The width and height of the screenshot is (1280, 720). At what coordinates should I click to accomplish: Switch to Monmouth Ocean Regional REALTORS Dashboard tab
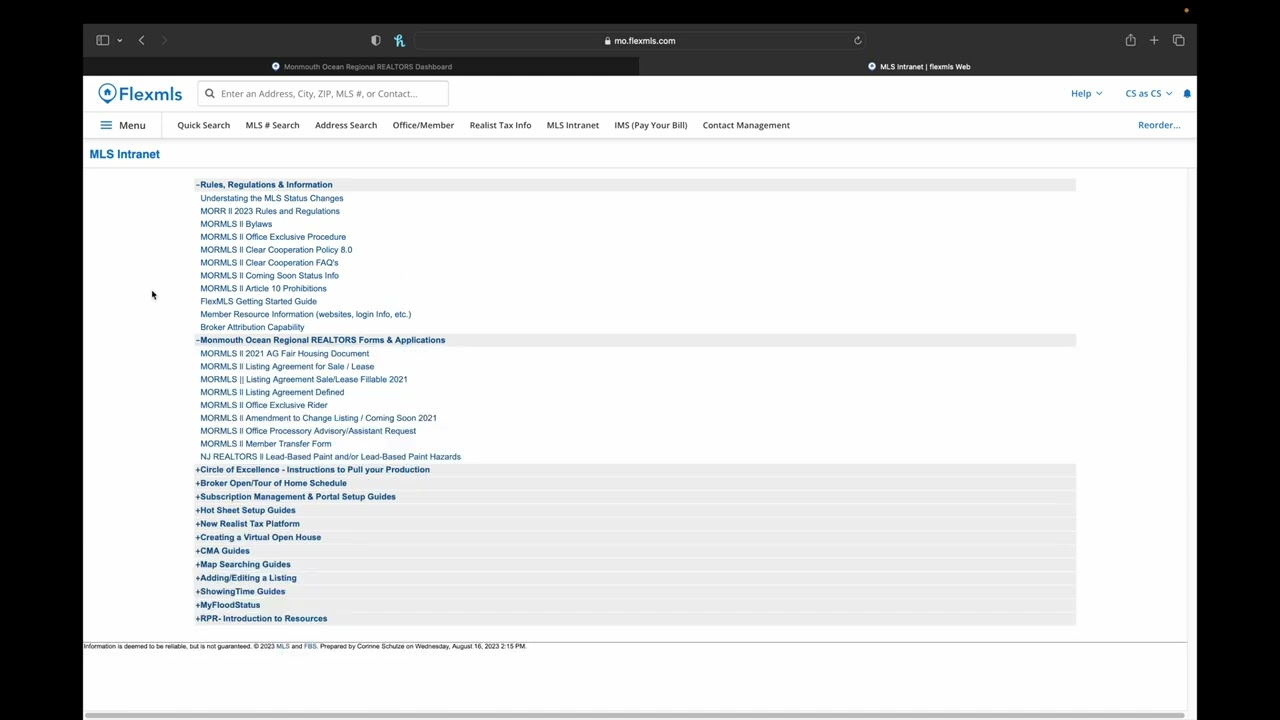[361, 67]
